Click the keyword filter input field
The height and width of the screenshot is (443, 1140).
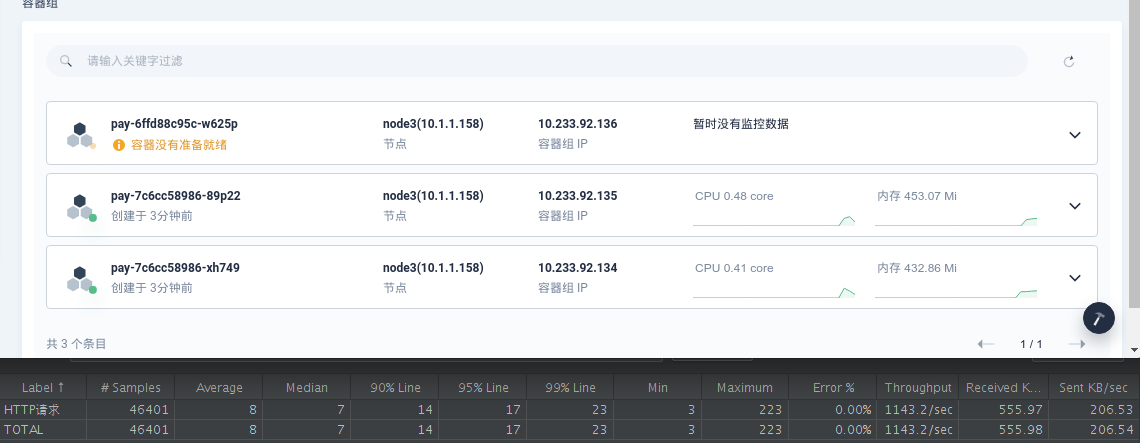point(537,61)
